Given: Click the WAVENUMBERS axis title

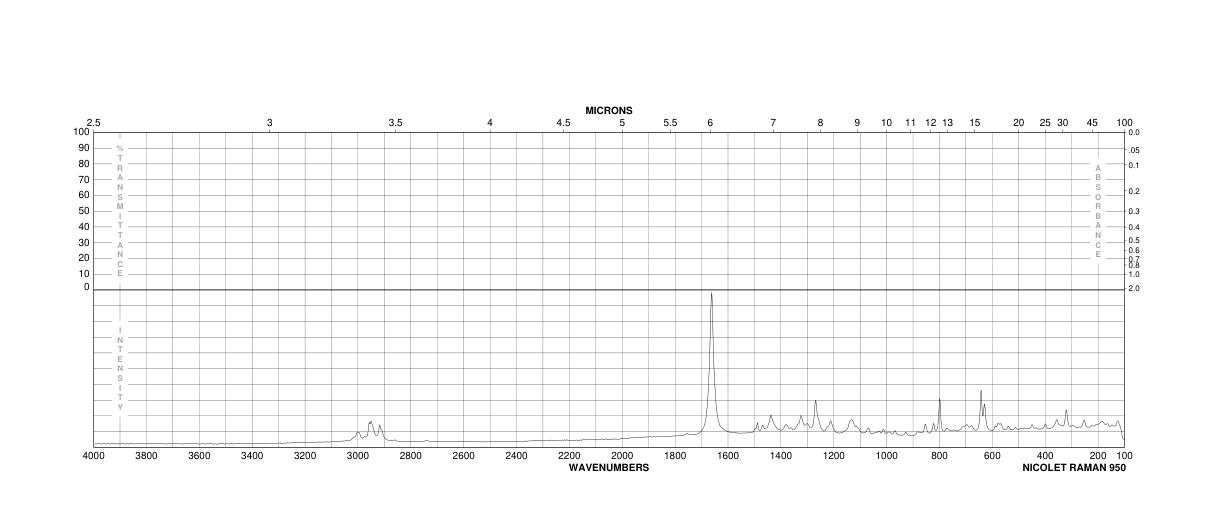Looking at the screenshot, I should pos(609,467).
